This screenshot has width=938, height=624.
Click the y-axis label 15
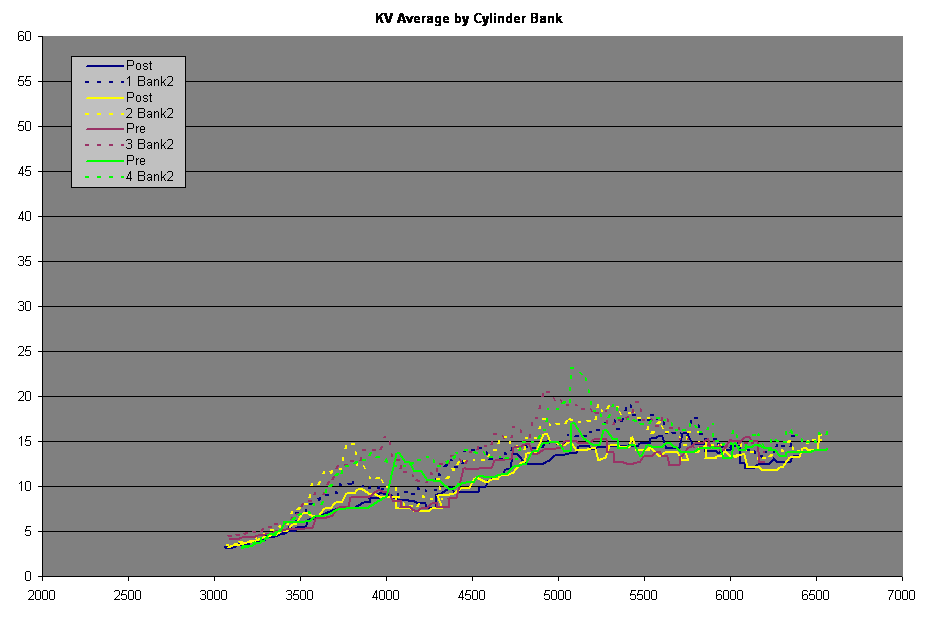(25, 442)
